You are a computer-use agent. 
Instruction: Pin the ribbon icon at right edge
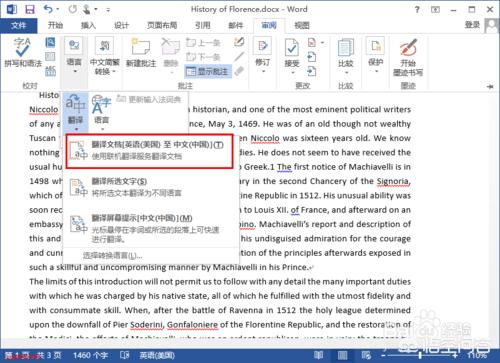click(490, 86)
